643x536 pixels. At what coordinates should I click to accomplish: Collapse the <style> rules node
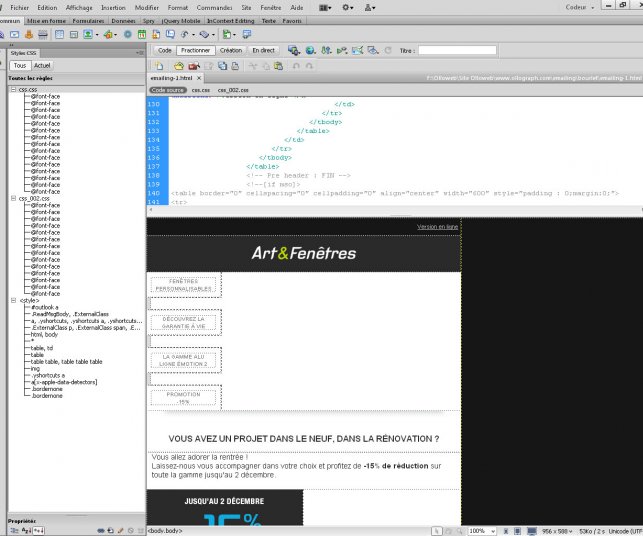tap(12, 300)
